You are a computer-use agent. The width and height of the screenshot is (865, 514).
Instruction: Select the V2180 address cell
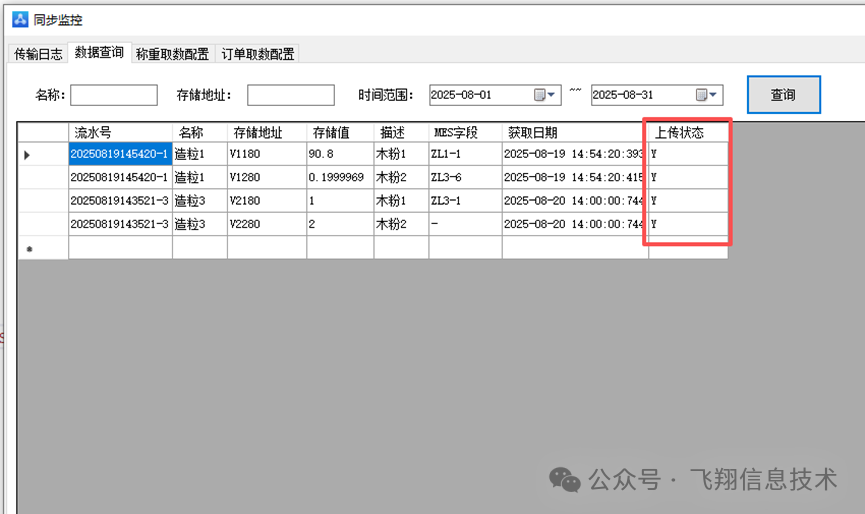(x=267, y=201)
